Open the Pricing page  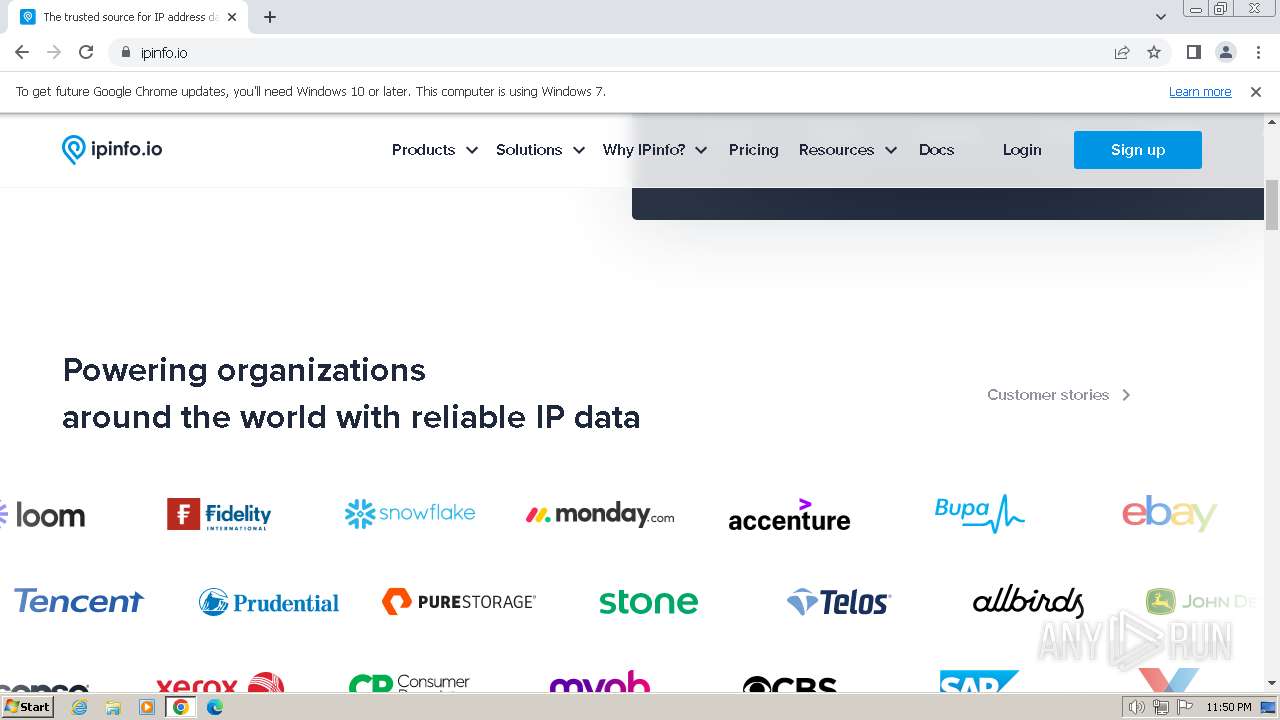point(753,149)
